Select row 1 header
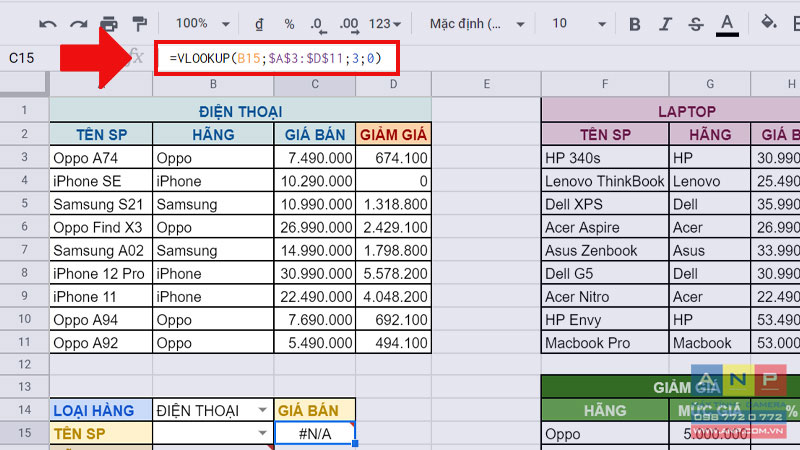This screenshot has width=800, height=450. click(24, 110)
